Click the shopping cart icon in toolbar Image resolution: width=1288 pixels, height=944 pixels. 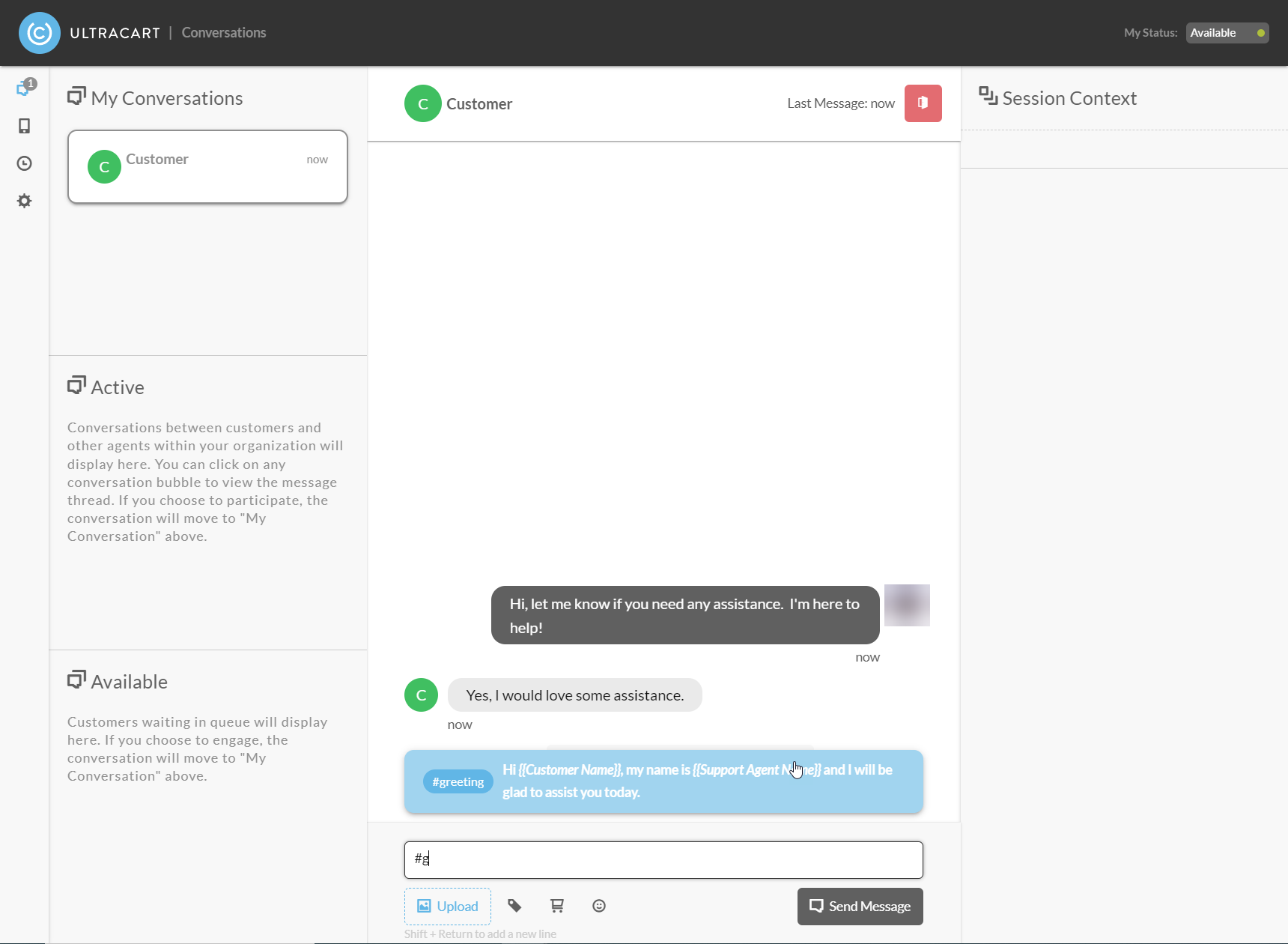557,906
